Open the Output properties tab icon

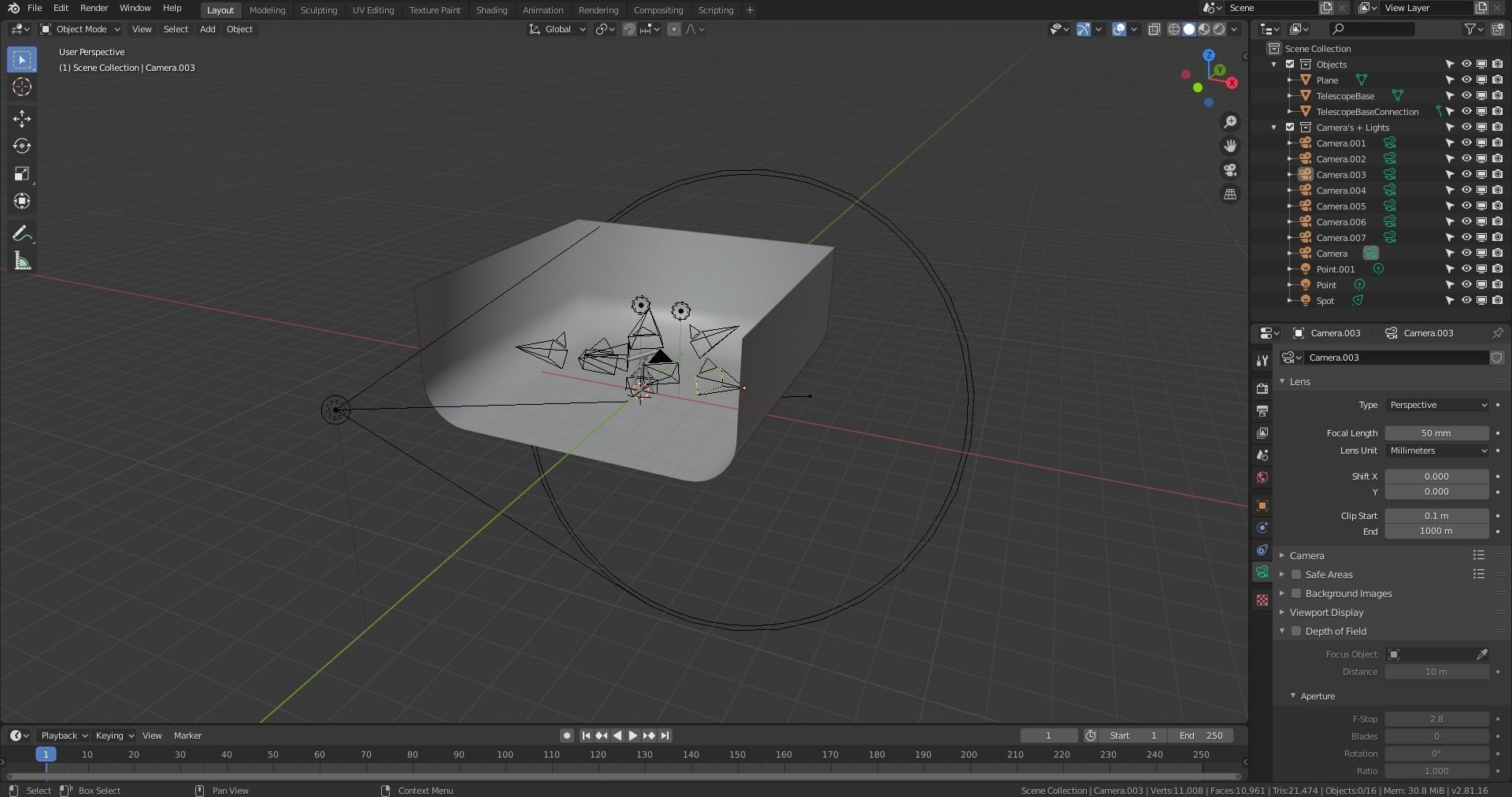tap(1262, 411)
